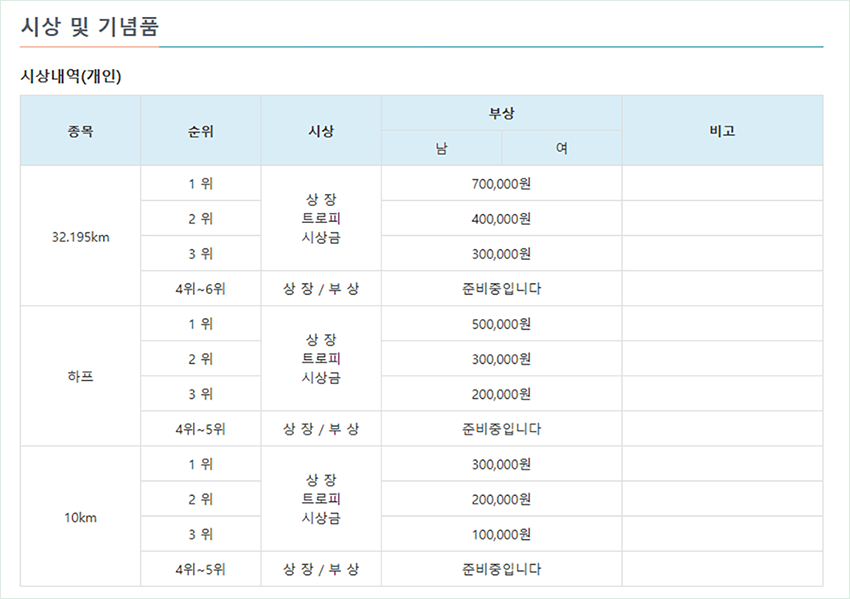This screenshot has height=599, width=850.
Task: Click '준비중입니다' in the 하프 4위~5위 row
Action: (501, 429)
